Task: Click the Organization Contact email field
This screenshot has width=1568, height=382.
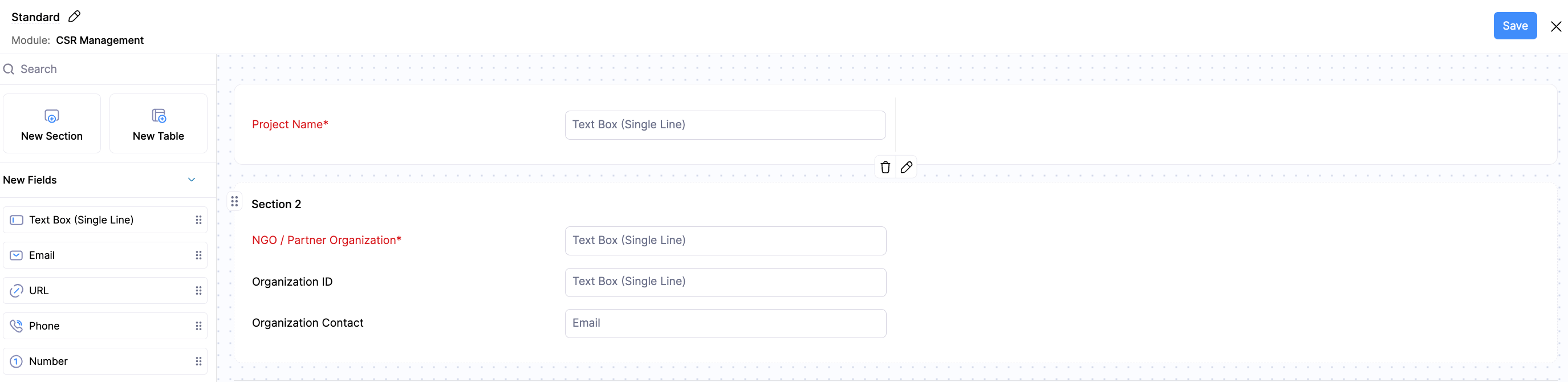Action: (x=724, y=324)
